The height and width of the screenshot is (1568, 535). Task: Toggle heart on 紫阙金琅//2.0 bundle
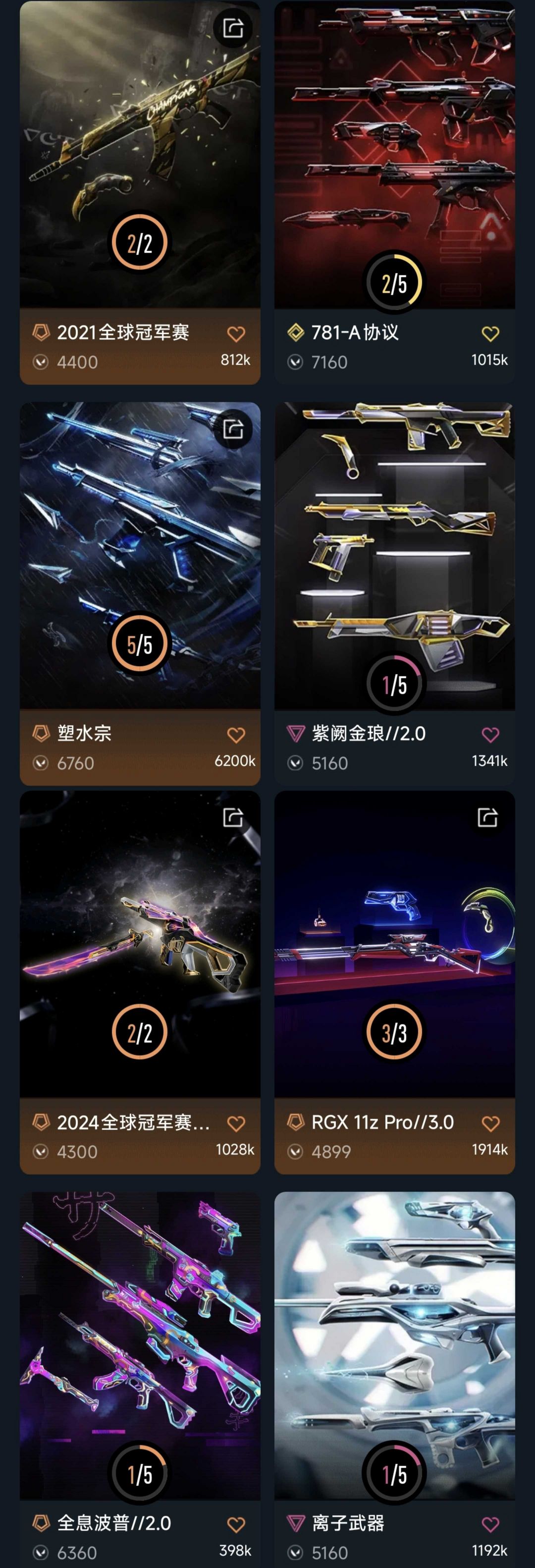click(490, 735)
